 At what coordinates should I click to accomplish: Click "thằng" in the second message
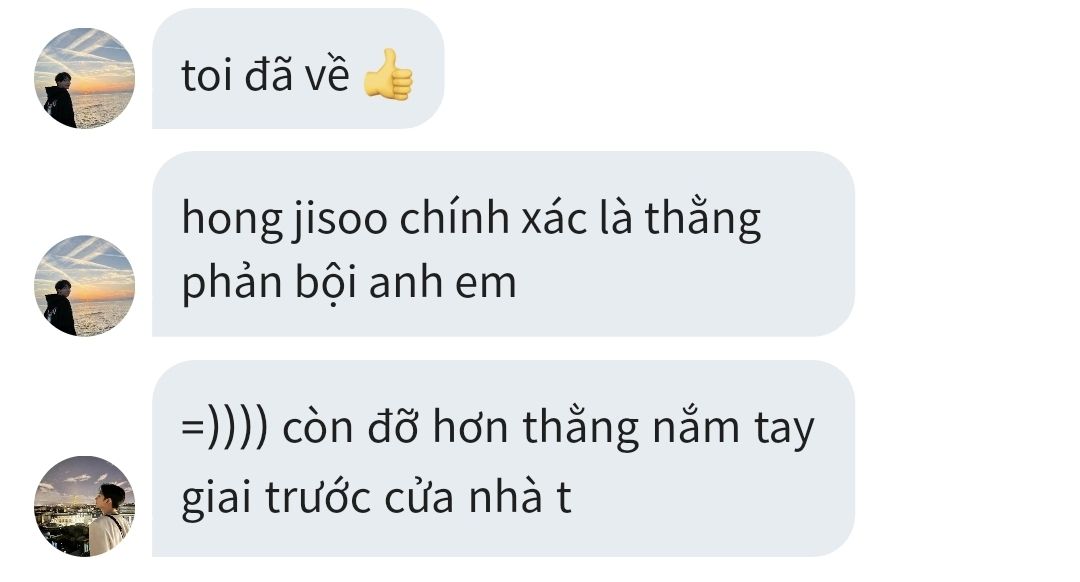(x=703, y=219)
